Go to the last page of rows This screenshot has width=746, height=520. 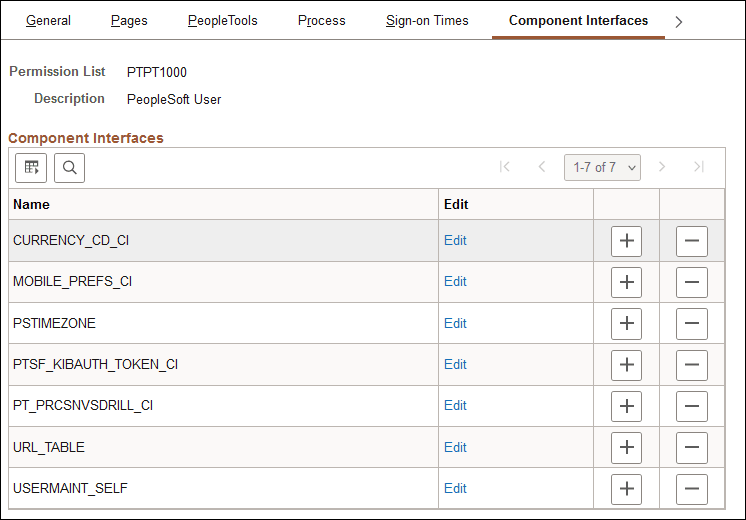tap(699, 167)
